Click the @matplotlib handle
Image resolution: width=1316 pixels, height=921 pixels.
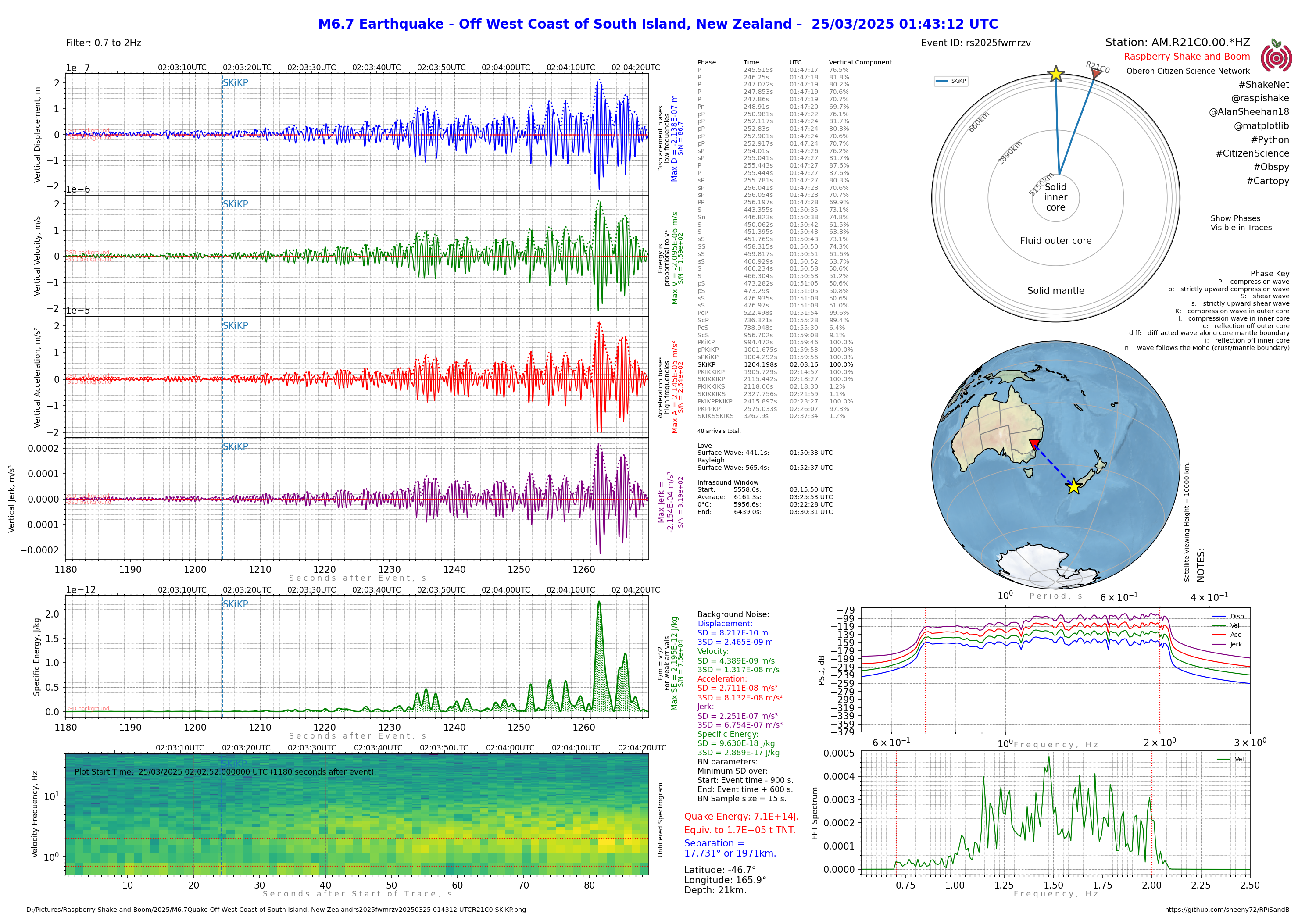pyautogui.click(x=1261, y=125)
